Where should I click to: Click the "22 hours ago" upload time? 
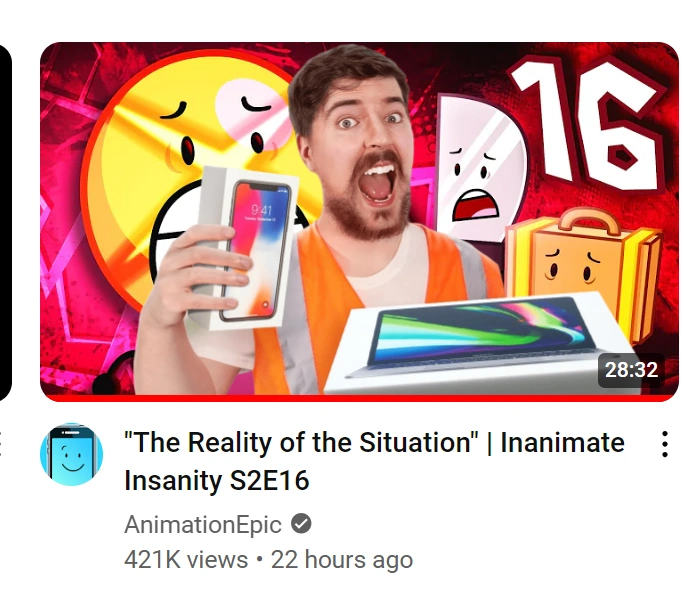tap(342, 560)
